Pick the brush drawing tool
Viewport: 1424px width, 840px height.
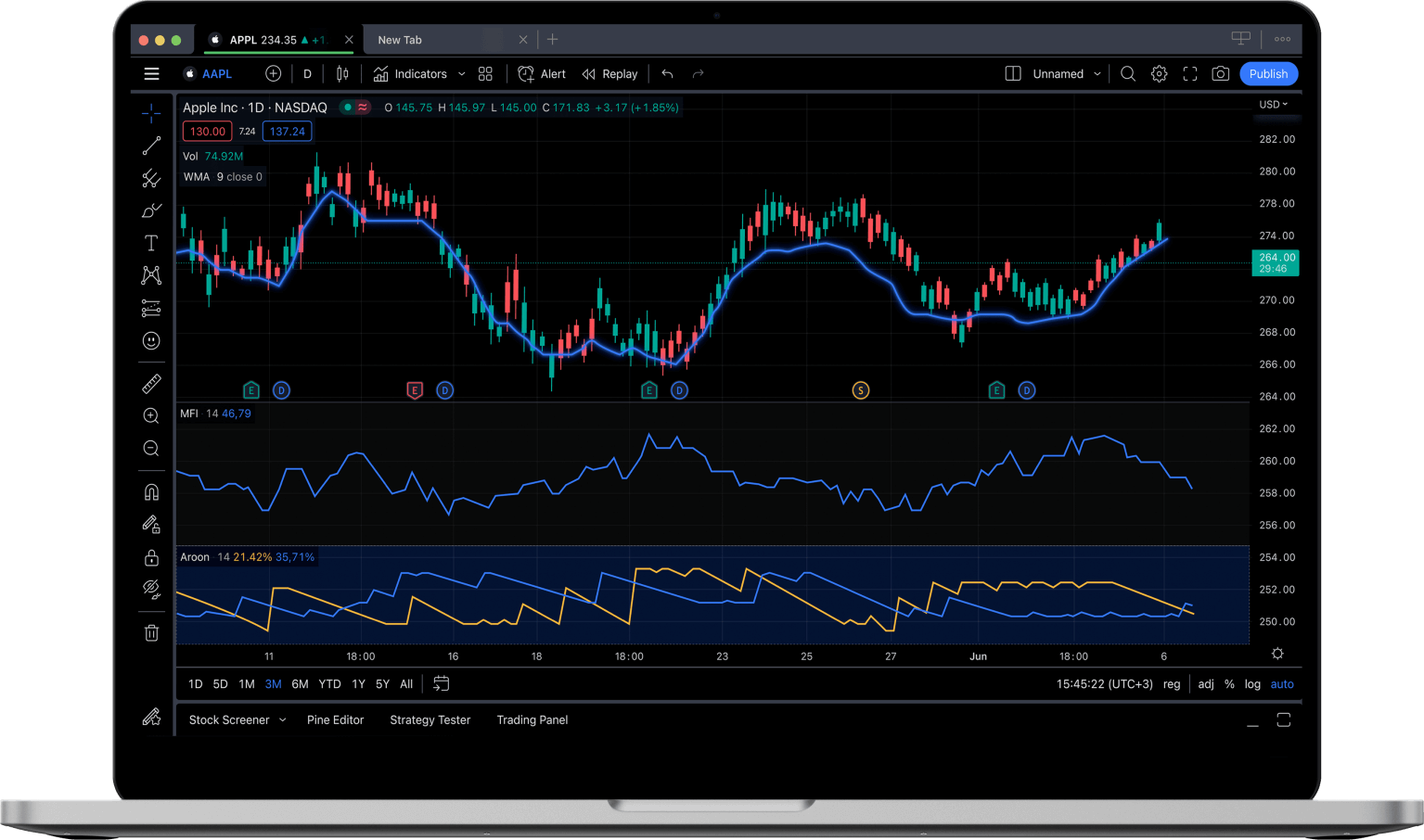[x=151, y=210]
